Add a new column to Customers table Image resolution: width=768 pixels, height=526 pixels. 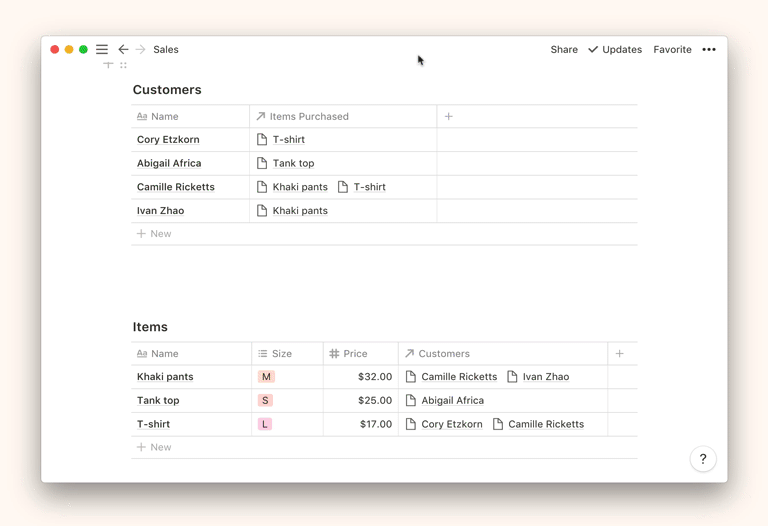[449, 117]
